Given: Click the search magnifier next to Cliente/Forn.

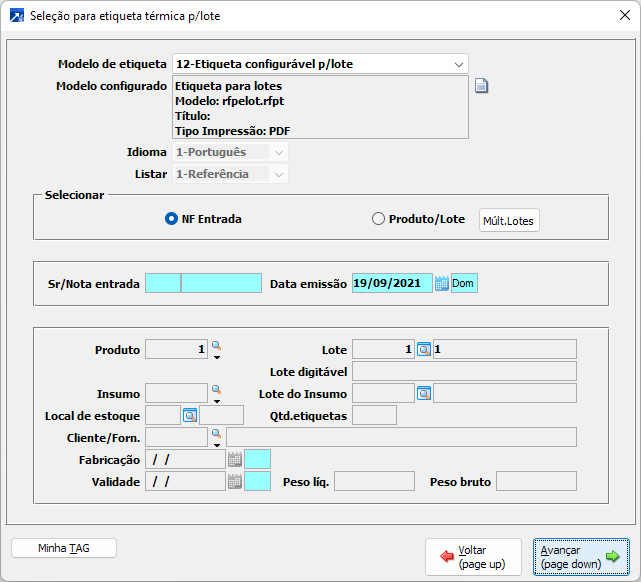Looking at the screenshot, I should click(216, 435).
